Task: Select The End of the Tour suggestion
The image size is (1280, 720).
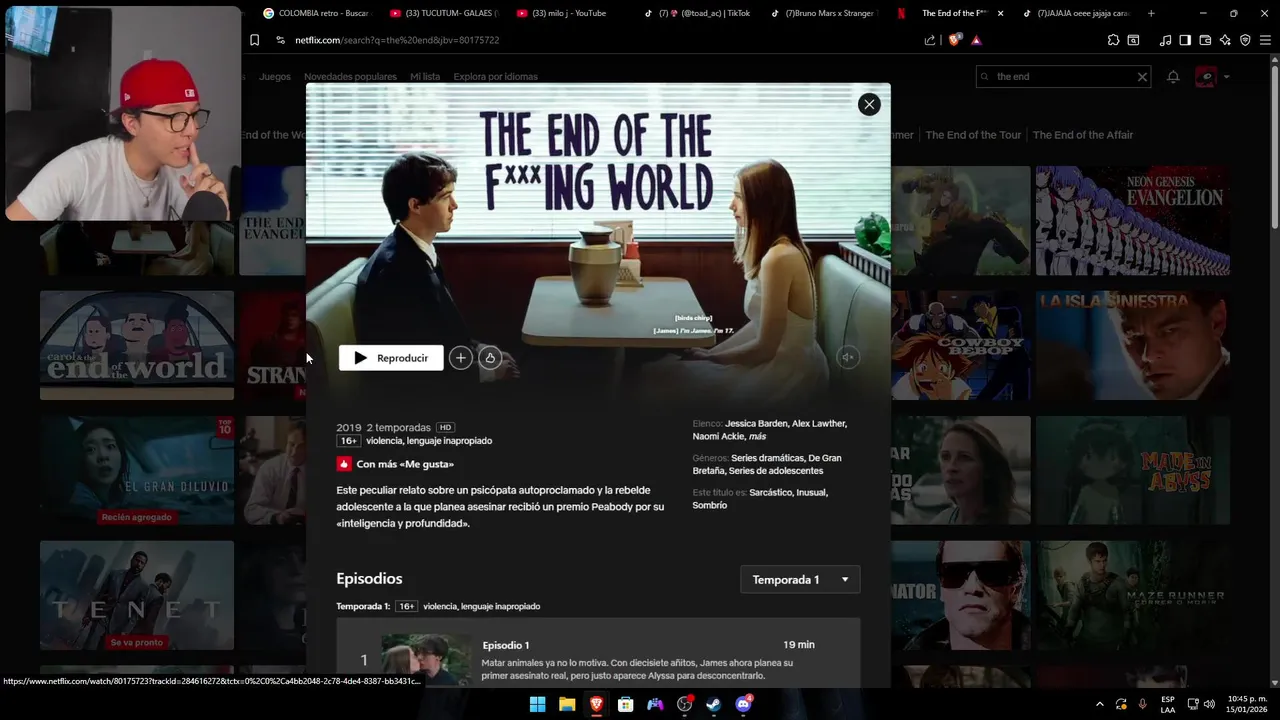Action: [x=973, y=135]
